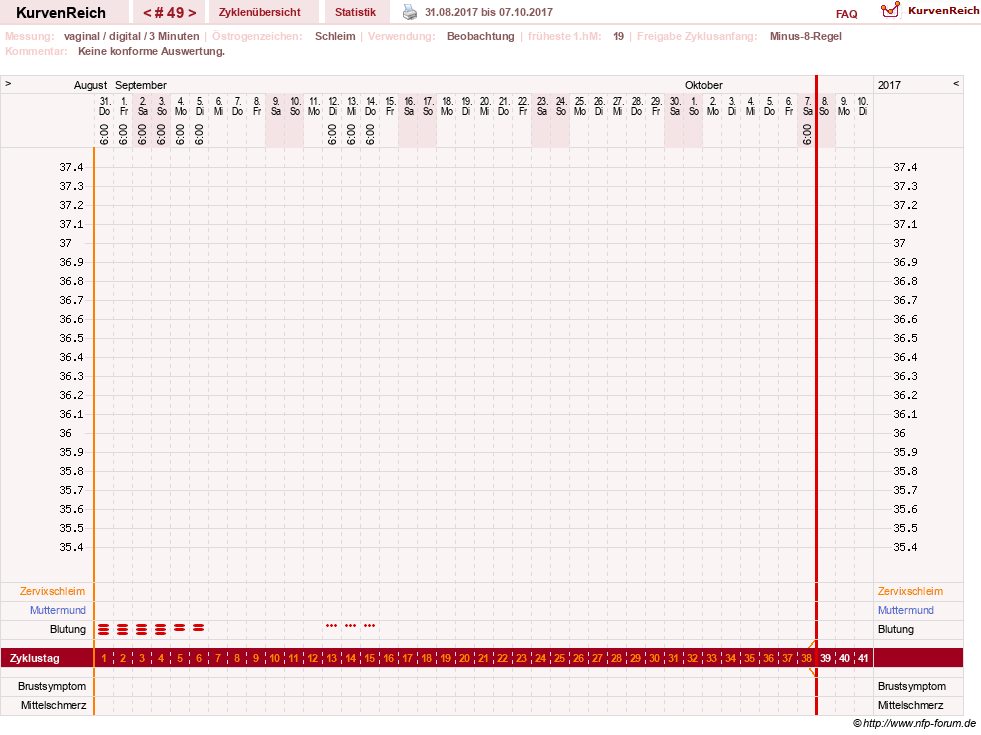
Task: Click the spotting dots on cycle day 15
Action: (x=370, y=626)
